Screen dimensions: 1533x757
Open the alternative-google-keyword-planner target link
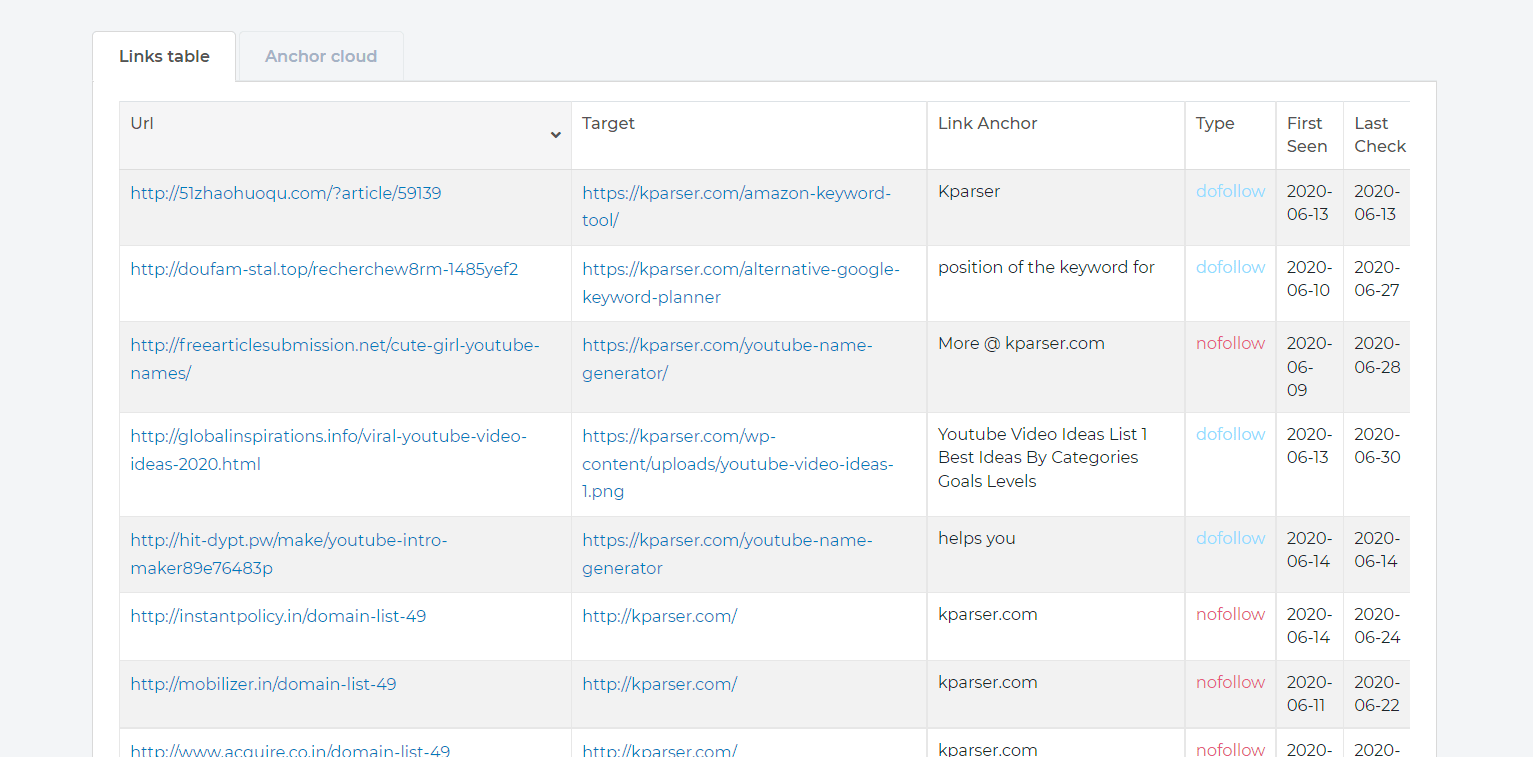click(x=740, y=282)
